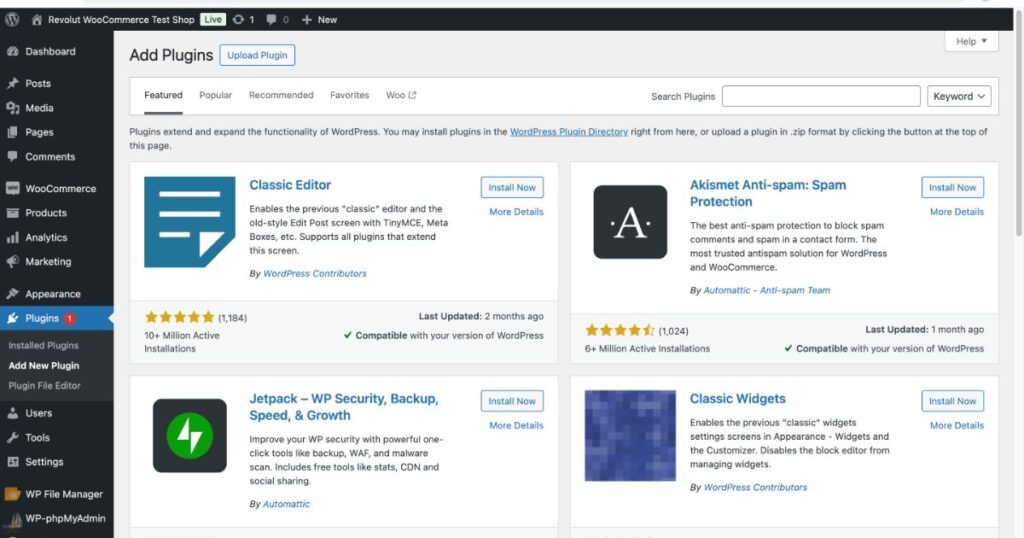The width and height of the screenshot is (1024, 538).
Task: Open Installed Plugins submenu item
Action: (44, 345)
